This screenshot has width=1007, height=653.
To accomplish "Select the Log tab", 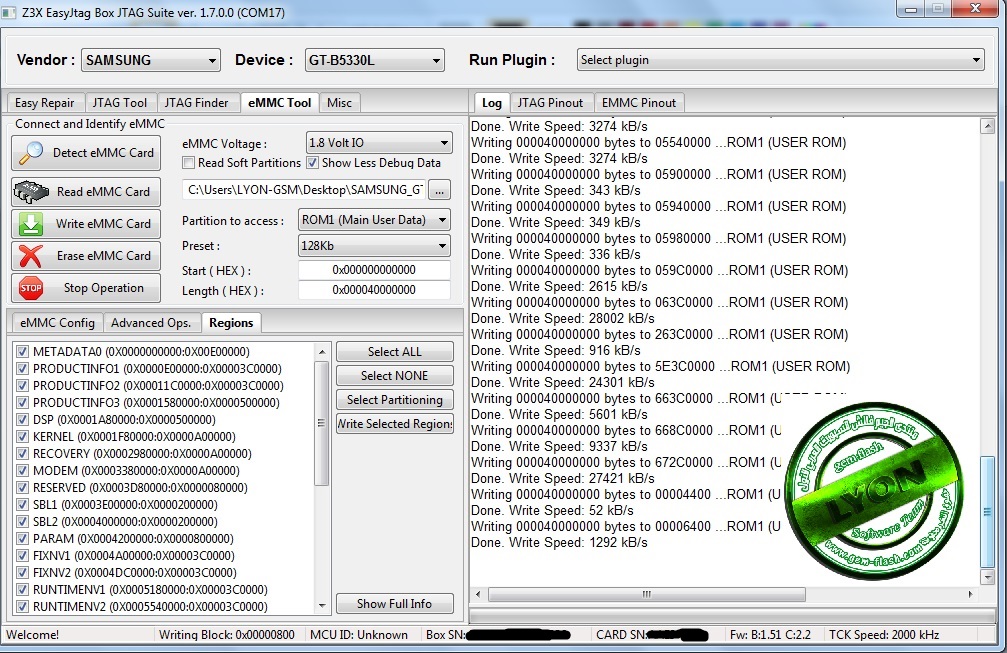I will pyautogui.click(x=492, y=102).
